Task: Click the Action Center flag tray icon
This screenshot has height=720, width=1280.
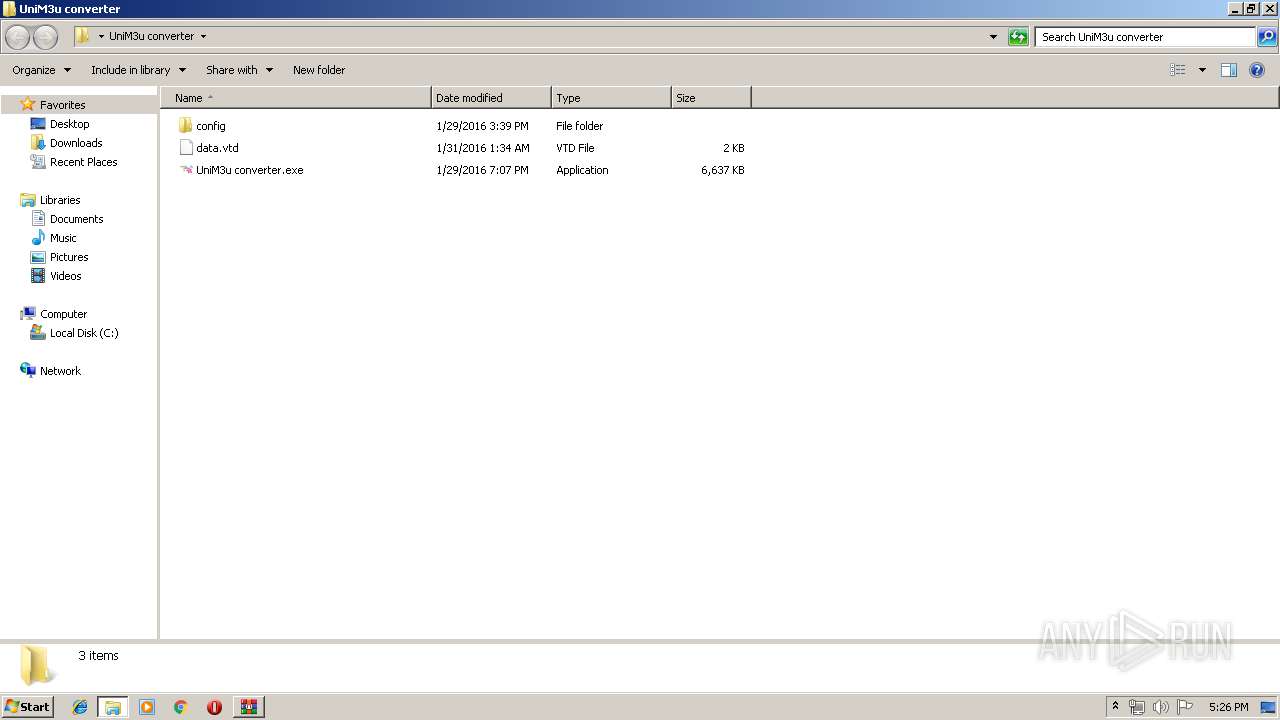Action: pyautogui.click(x=1185, y=707)
